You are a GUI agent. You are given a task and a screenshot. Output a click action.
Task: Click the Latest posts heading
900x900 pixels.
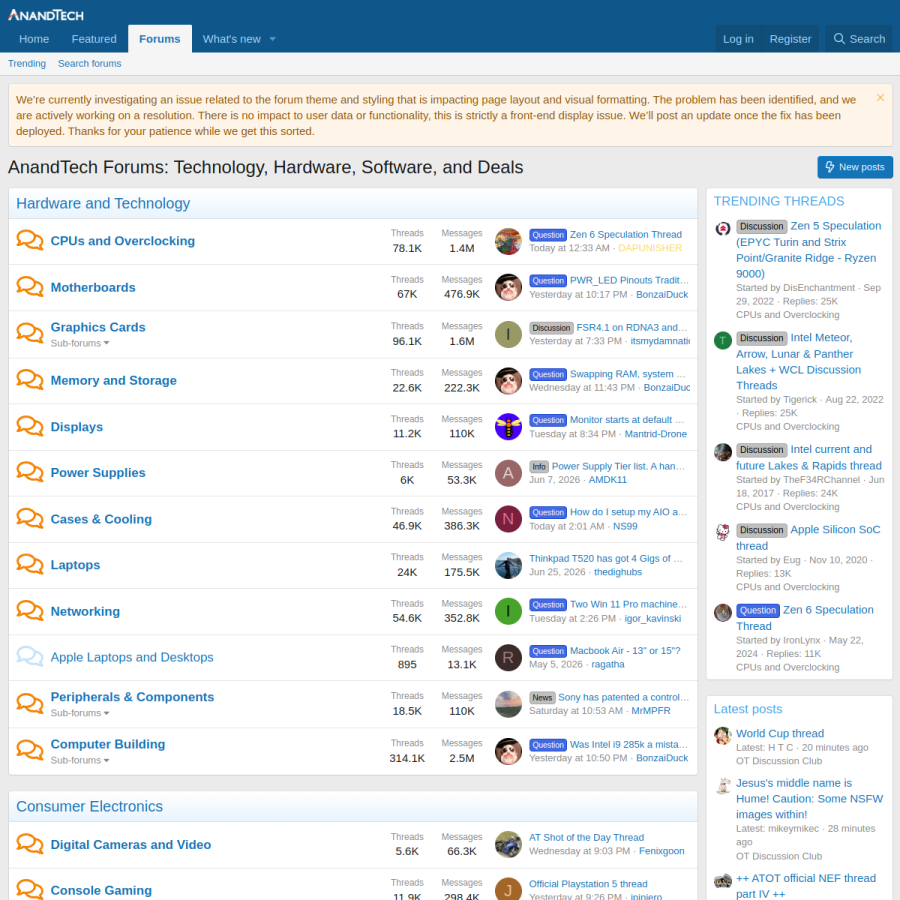point(748,709)
